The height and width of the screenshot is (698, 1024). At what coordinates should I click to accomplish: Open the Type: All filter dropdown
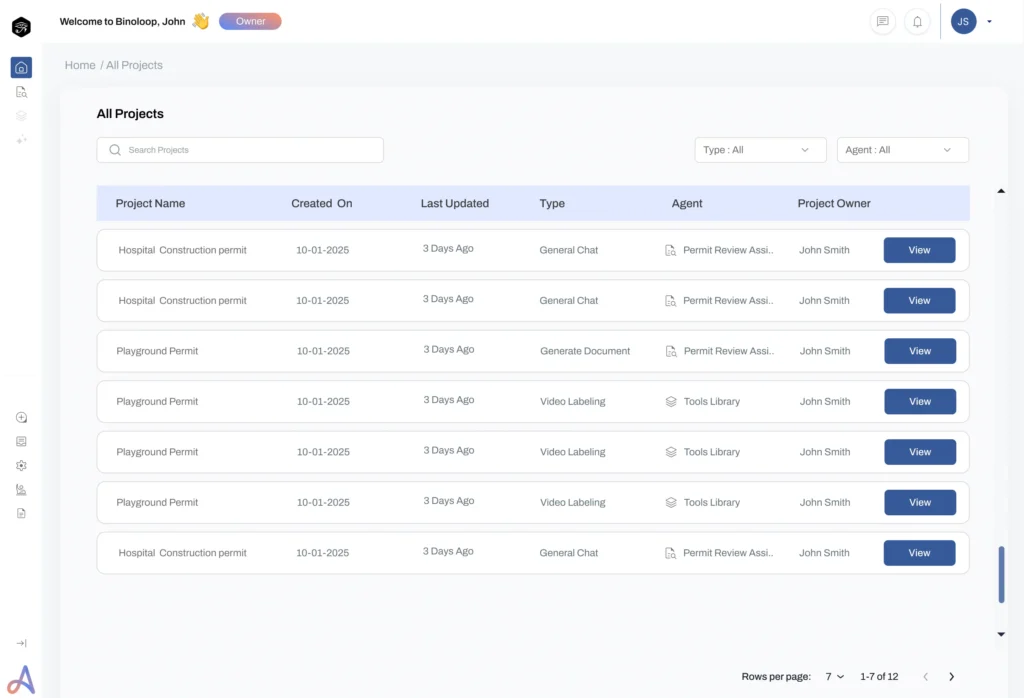coord(760,150)
